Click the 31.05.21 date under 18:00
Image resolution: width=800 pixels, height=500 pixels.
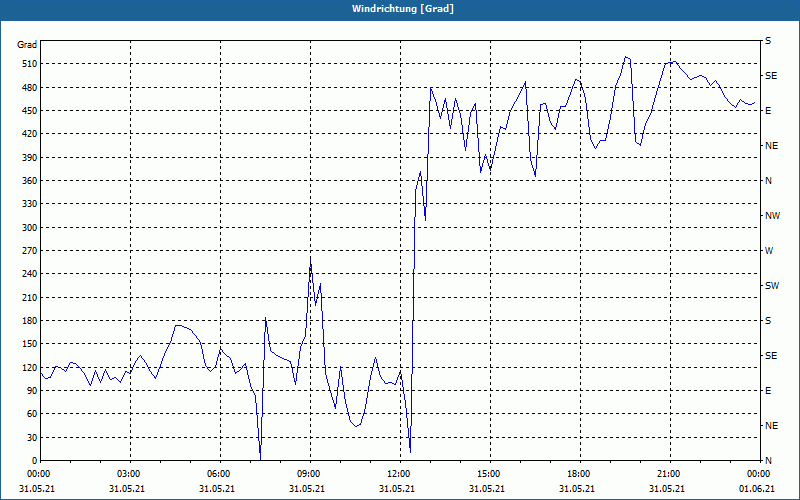(x=577, y=488)
